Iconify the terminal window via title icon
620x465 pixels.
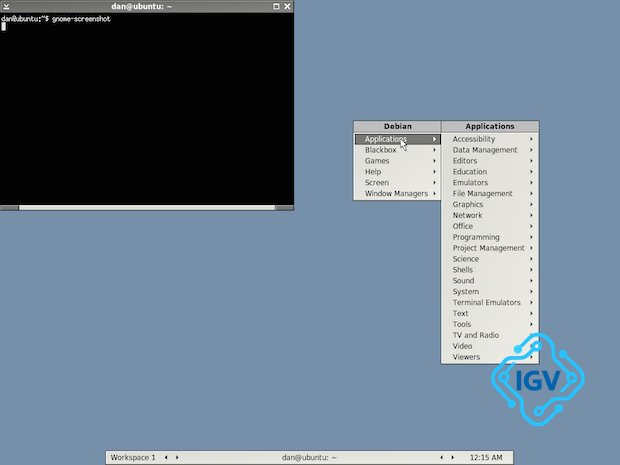pos(6,6)
